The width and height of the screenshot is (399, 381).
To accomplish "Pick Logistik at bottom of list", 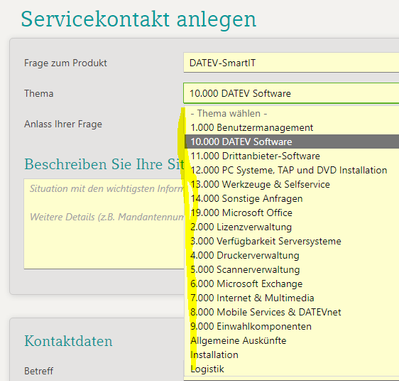I will point(292,369).
